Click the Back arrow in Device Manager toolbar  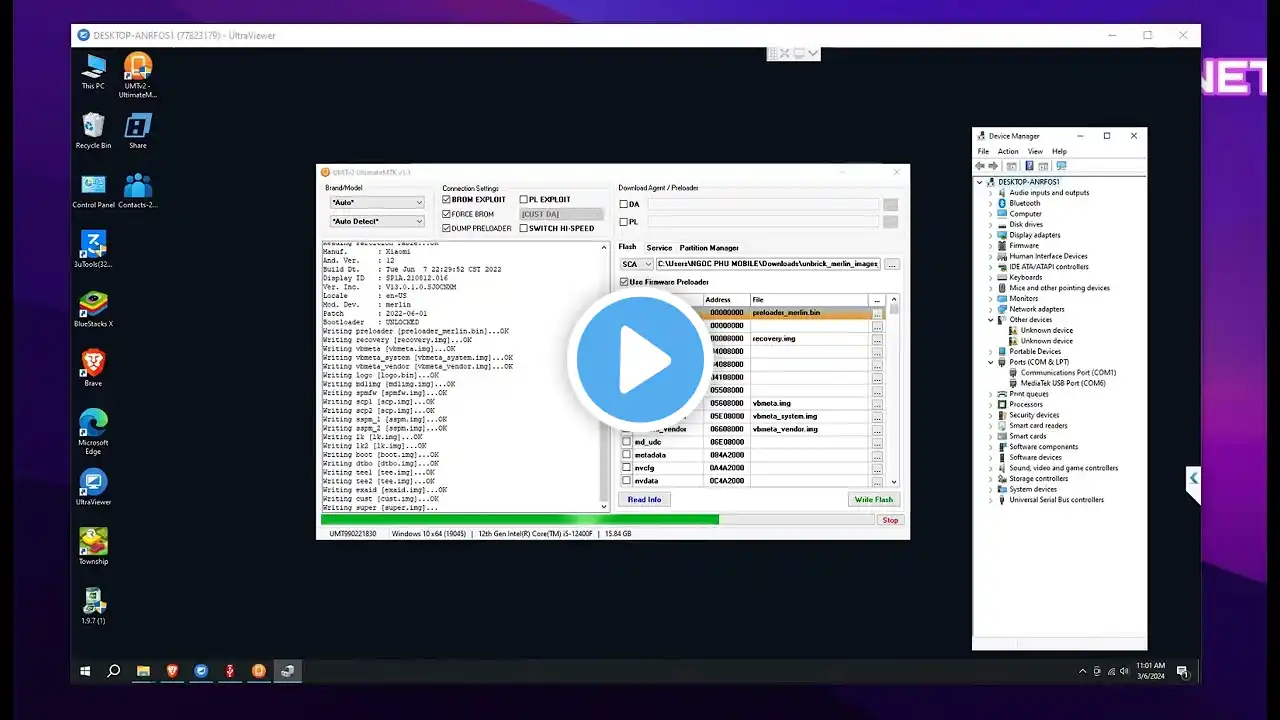click(982, 166)
